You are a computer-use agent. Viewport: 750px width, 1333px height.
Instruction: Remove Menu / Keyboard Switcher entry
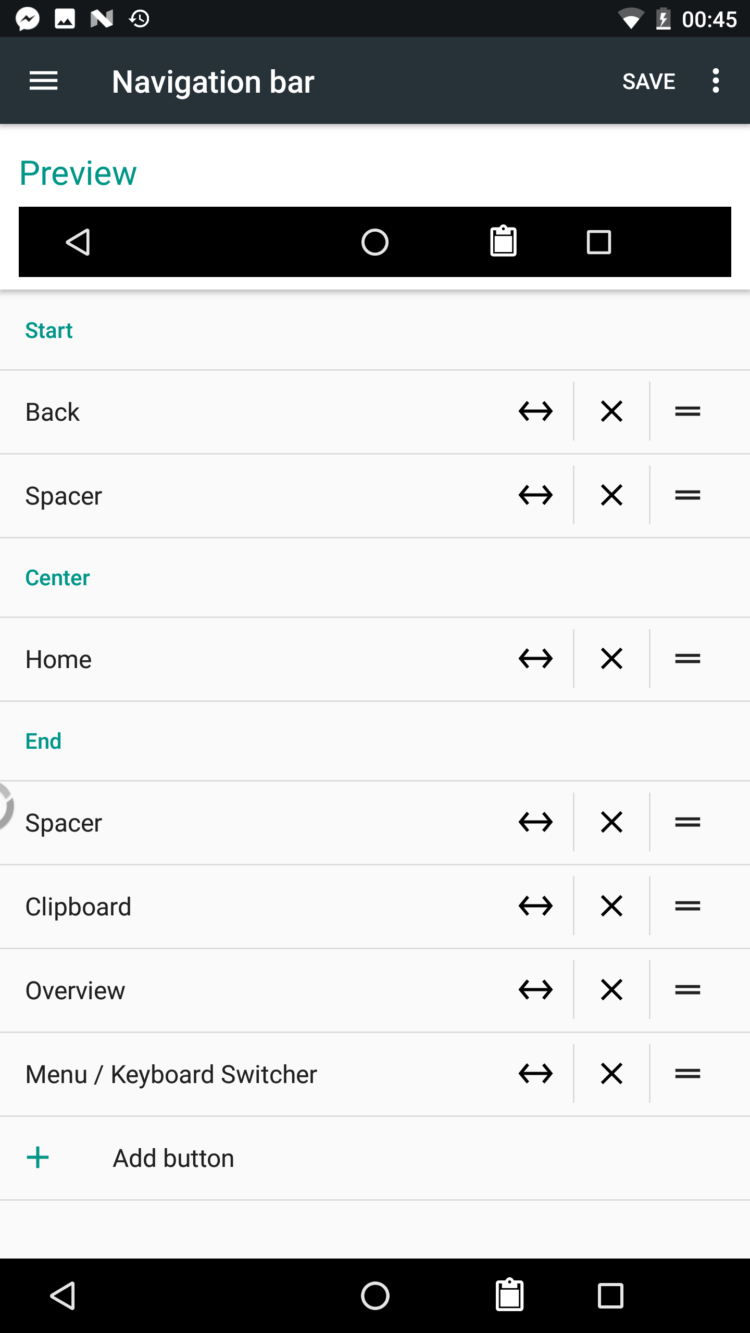coord(611,1074)
